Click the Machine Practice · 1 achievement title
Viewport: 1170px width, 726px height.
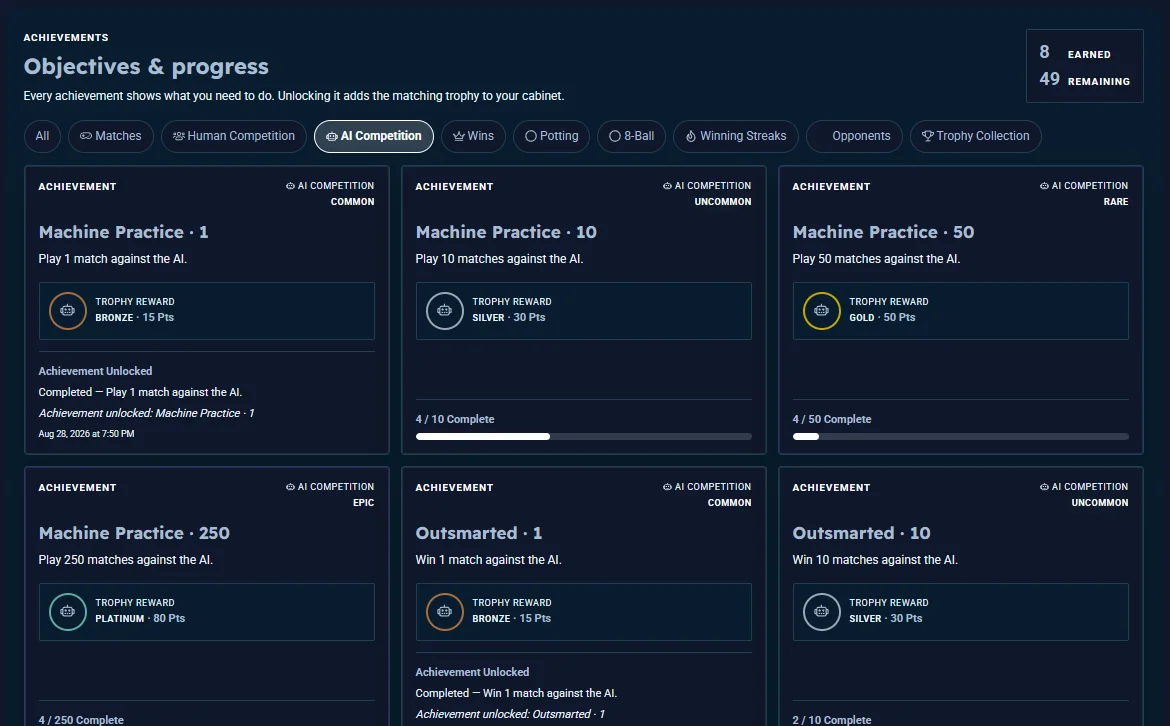124,232
